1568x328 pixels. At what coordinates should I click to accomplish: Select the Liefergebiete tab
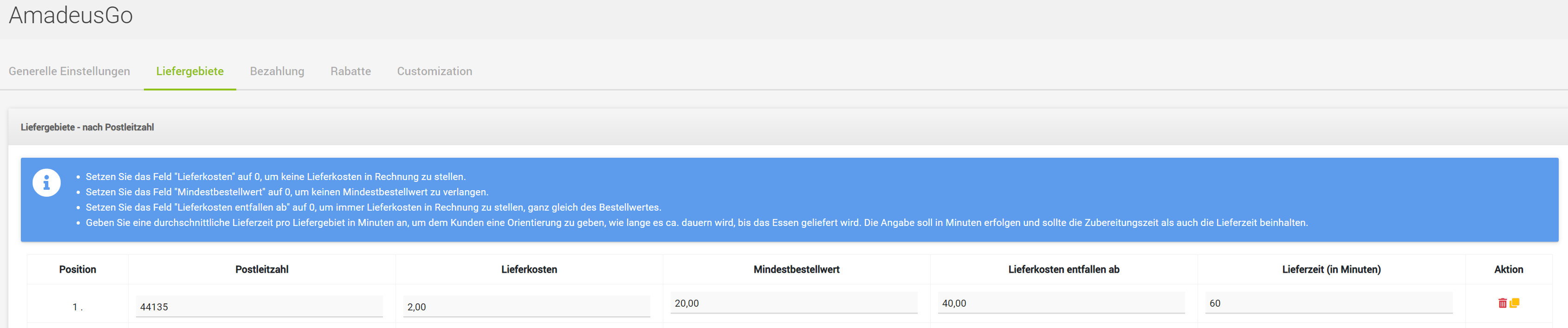coord(190,71)
